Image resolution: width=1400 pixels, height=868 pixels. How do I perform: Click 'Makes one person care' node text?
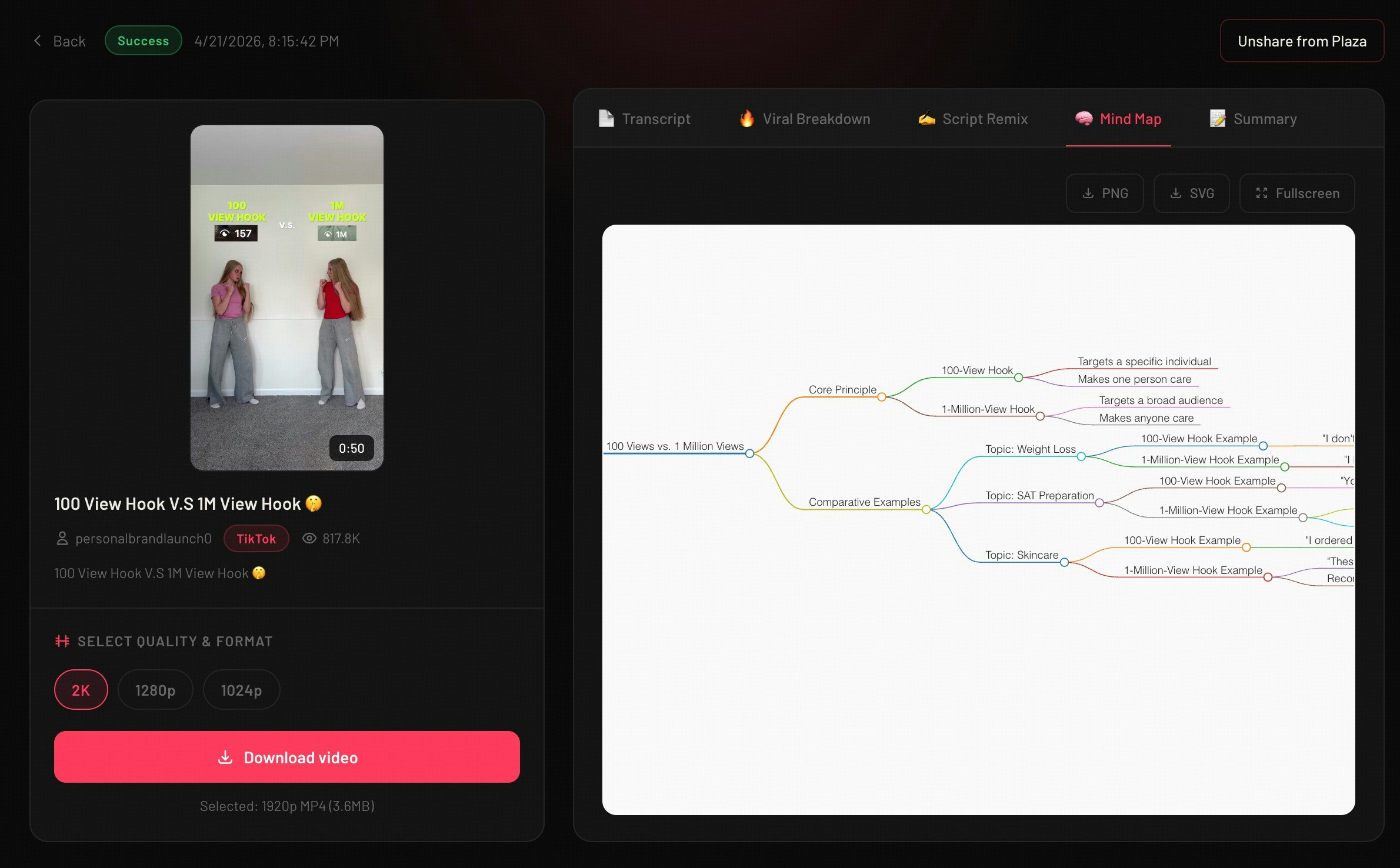click(1134, 379)
